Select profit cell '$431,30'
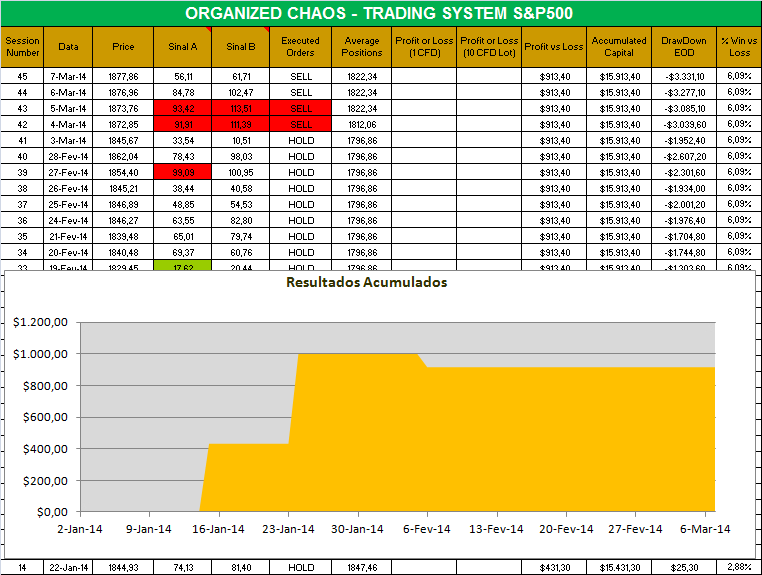The height and width of the screenshot is (575, 762). [x=554, y=568]
